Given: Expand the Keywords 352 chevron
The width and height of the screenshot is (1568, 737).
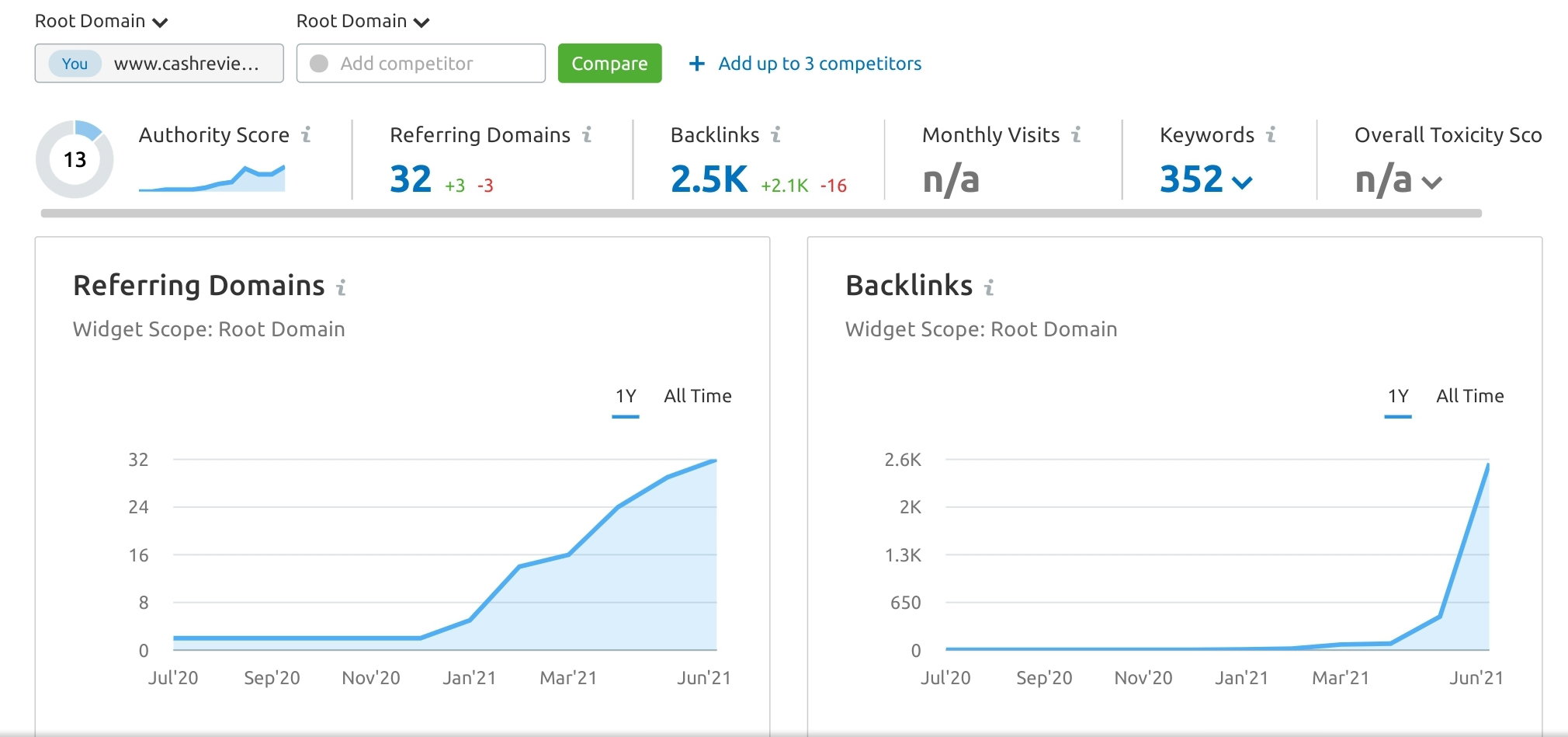Looking at the screenshot, I should 1243,183.
